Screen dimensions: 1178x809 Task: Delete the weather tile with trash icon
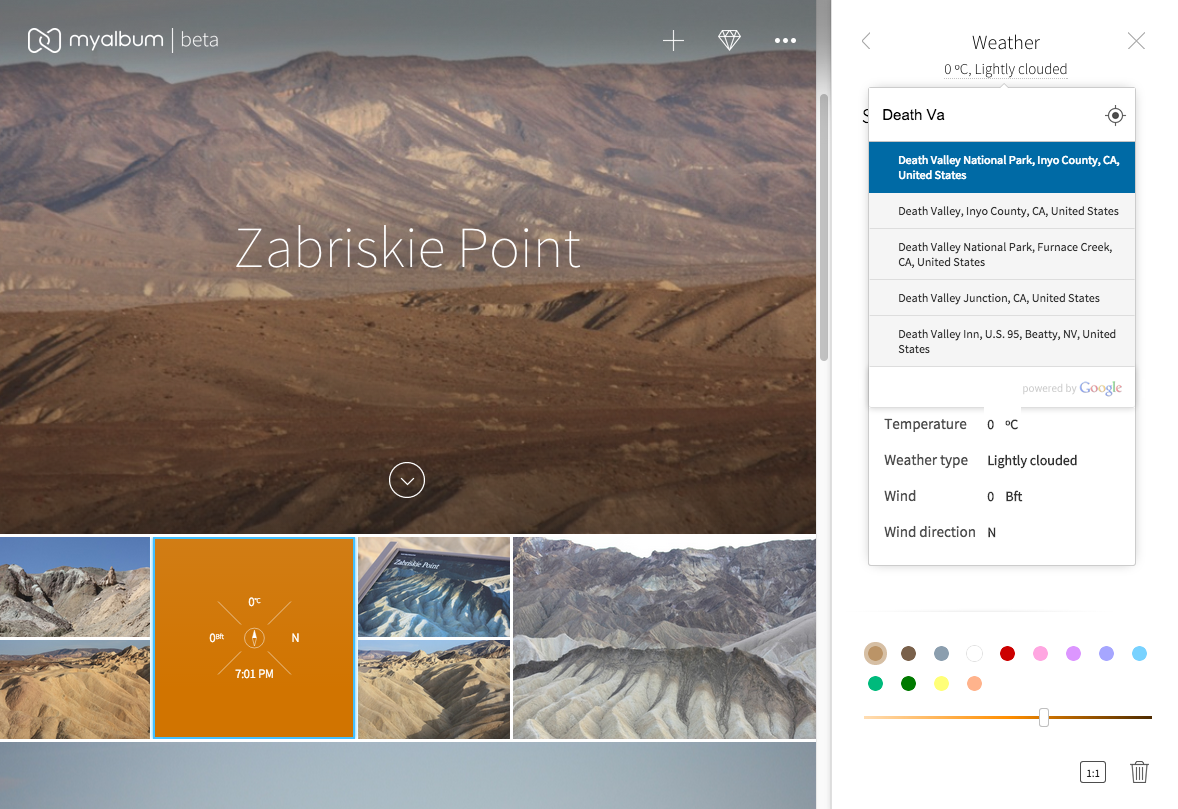[1139, 772]
